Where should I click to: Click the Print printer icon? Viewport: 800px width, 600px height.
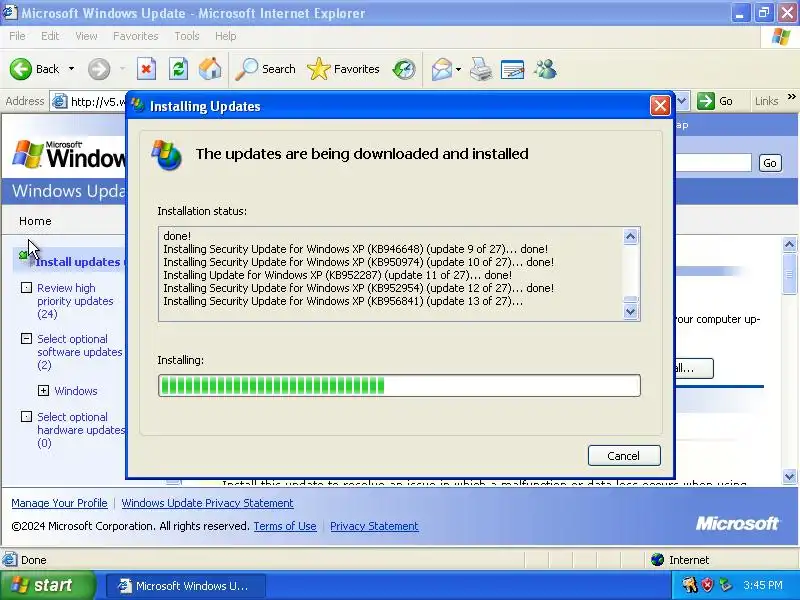coord(481,69)
